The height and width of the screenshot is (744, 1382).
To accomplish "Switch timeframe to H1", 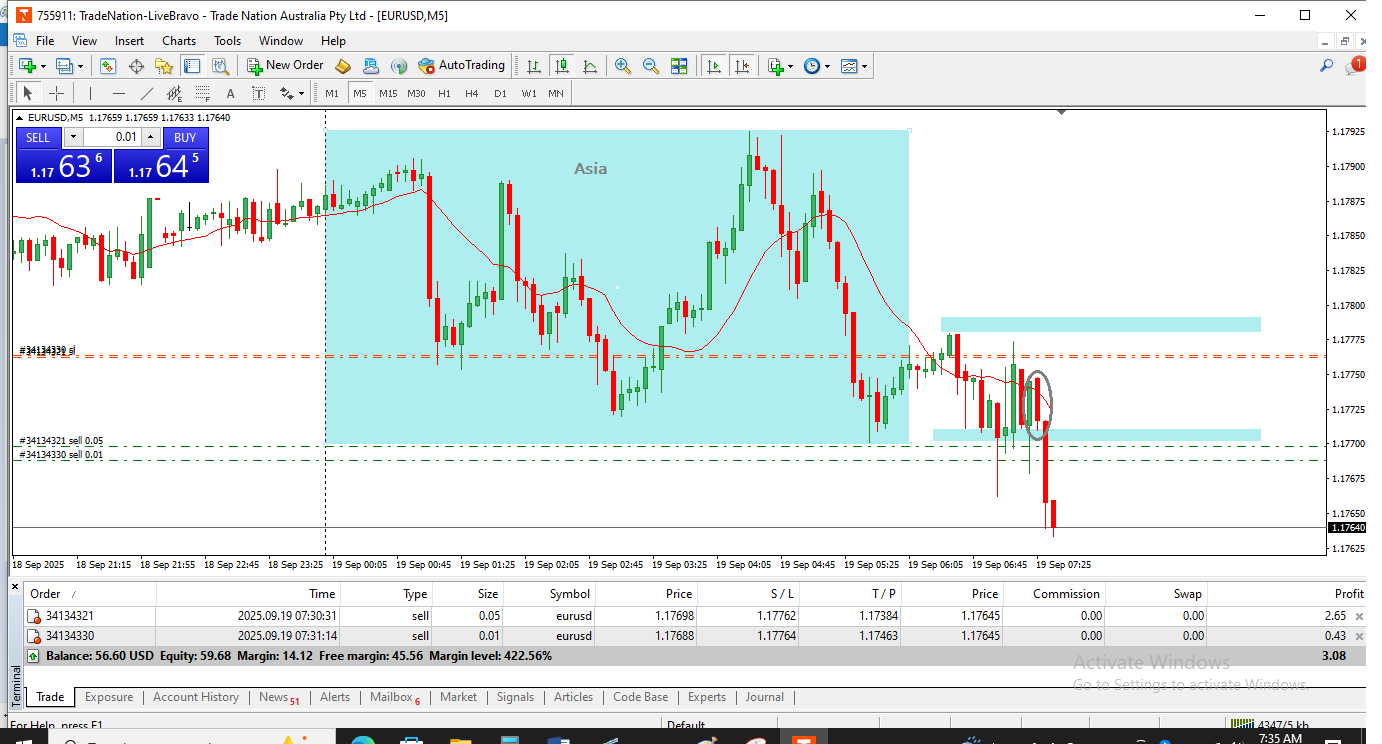I will click(x=444, y=93).
